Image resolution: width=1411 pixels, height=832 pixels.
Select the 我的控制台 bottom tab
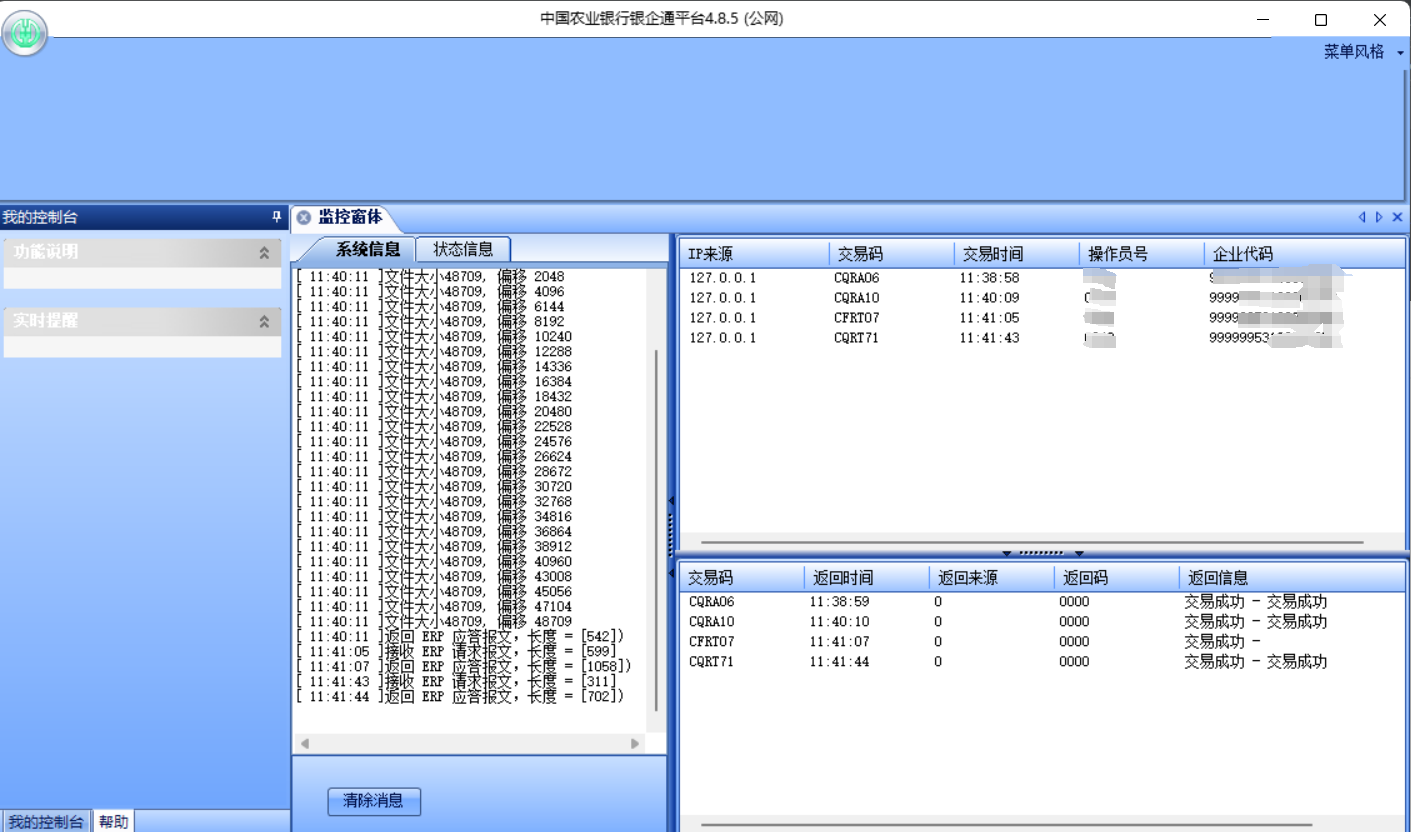point(46,822)
